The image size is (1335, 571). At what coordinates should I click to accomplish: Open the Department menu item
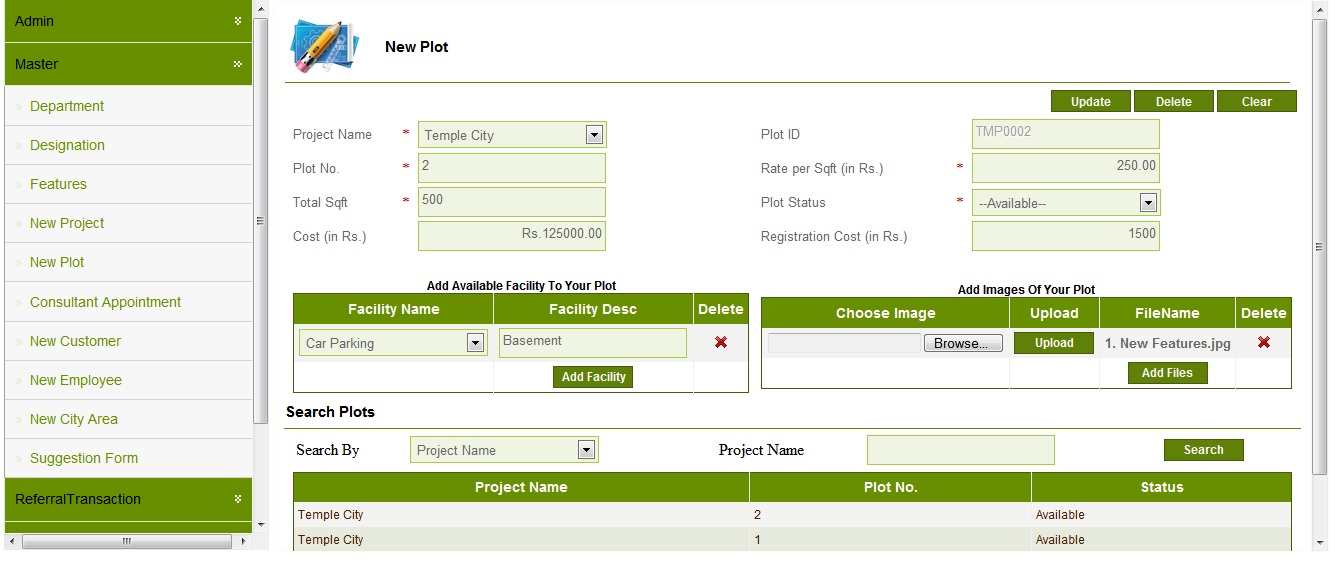pos(67,106)
